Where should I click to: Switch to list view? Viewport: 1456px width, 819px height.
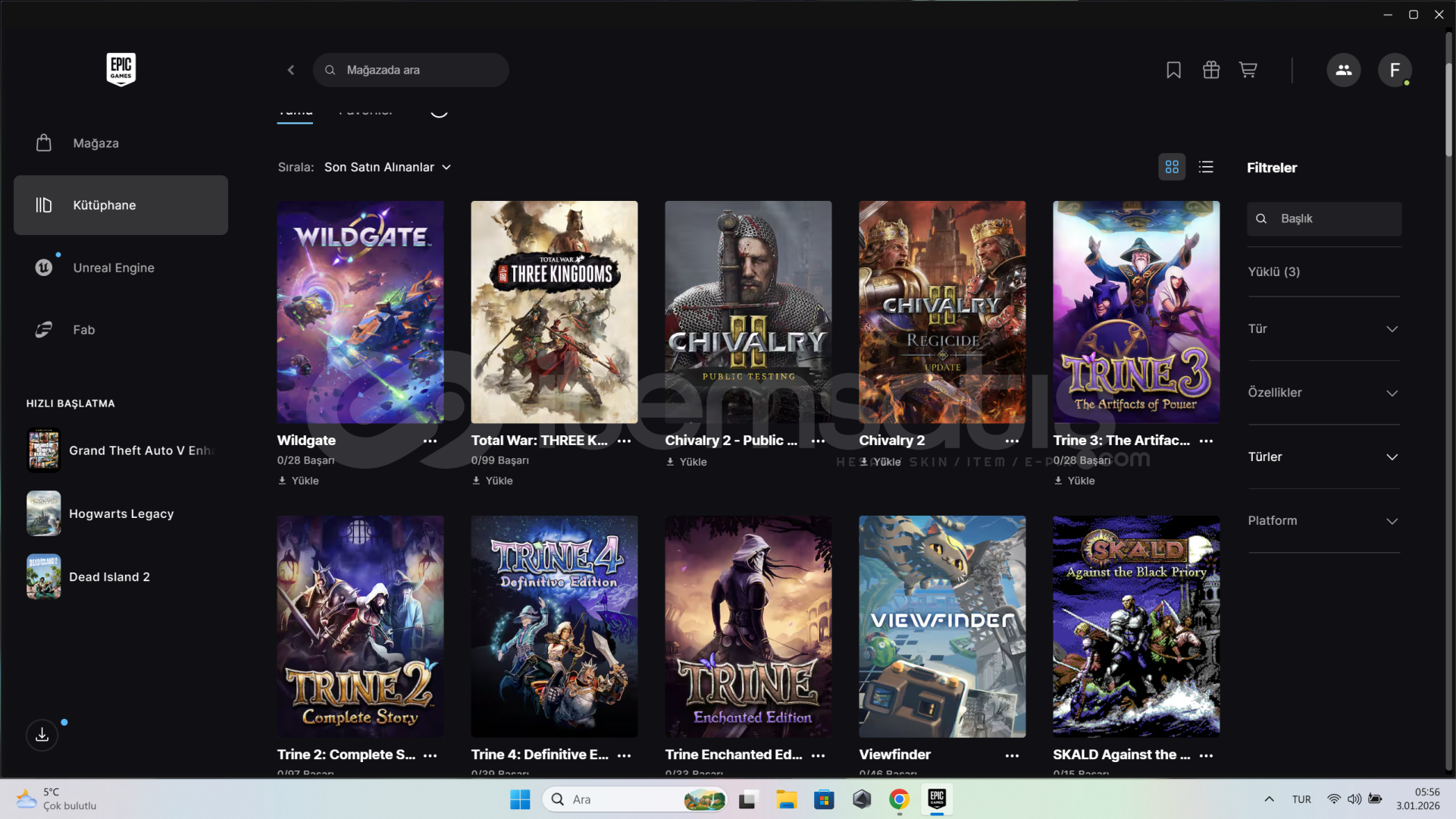1206,167
